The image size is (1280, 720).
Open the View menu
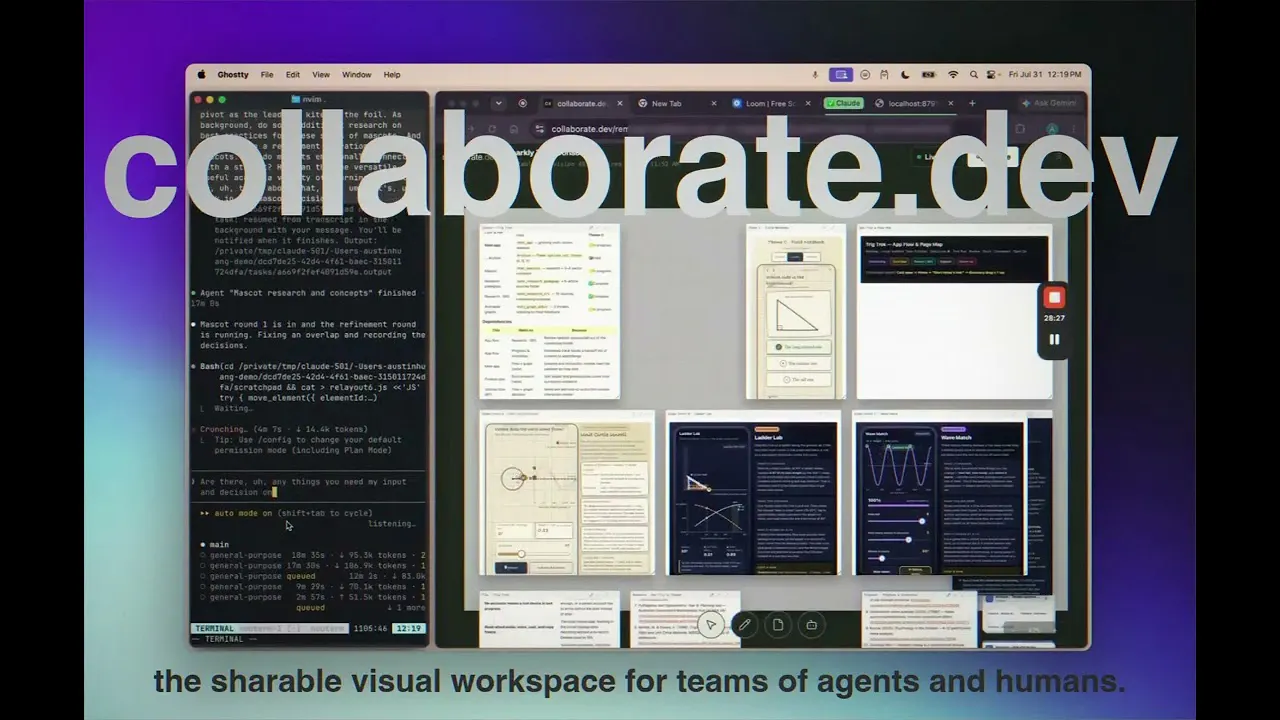pos(321,75)
